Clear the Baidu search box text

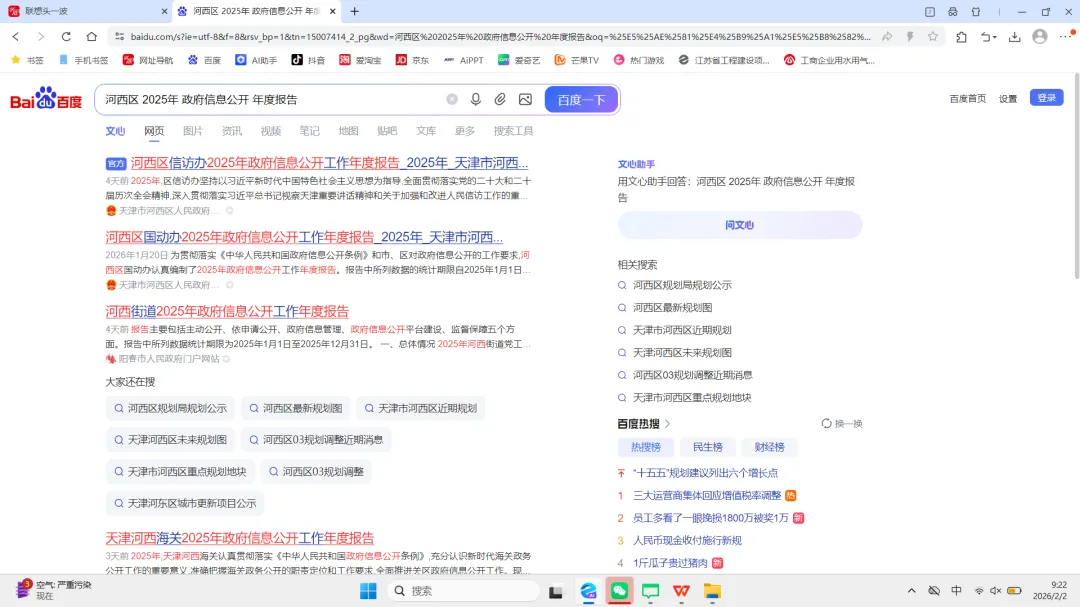coord(452,99)
